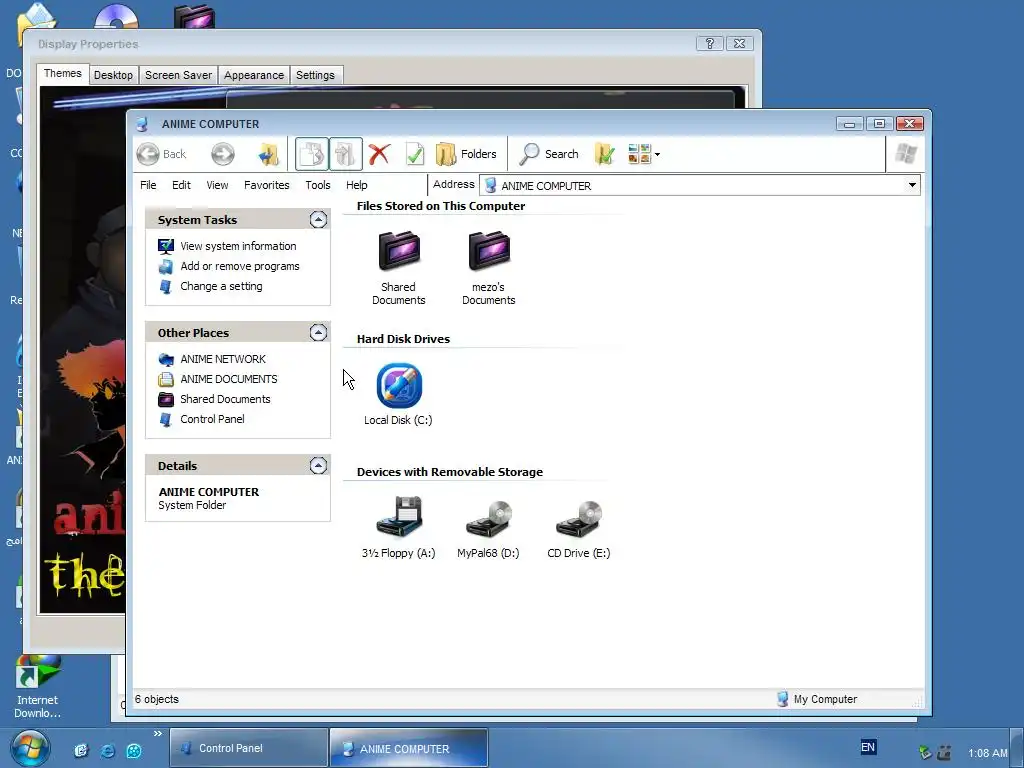Open the Tools menu
The width and height of the screenshot is (1024, 768).
click(x=318, y=185)
